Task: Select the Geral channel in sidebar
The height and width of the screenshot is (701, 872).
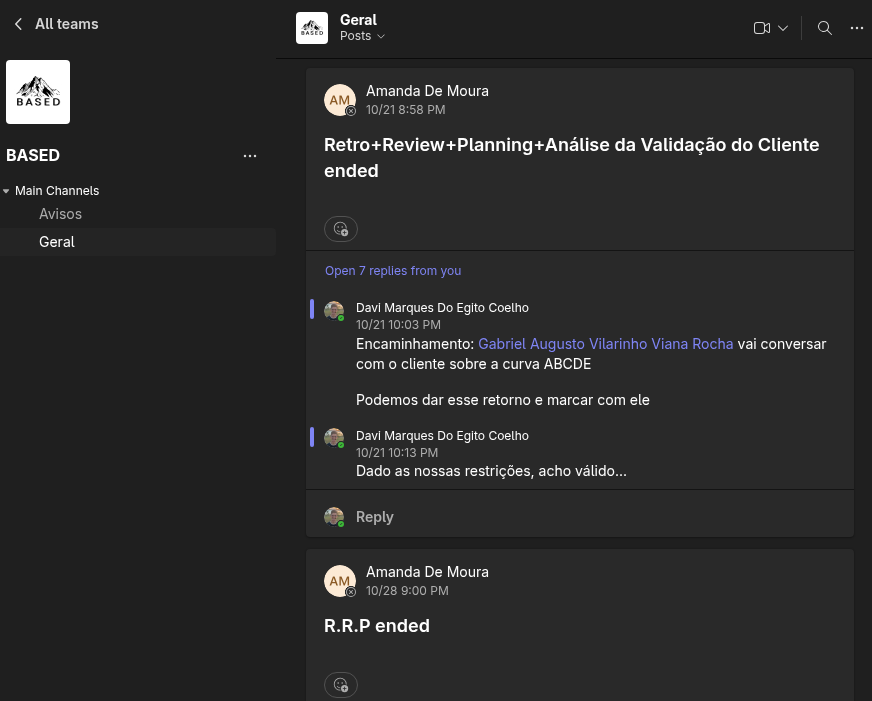Action: (57, 242)
